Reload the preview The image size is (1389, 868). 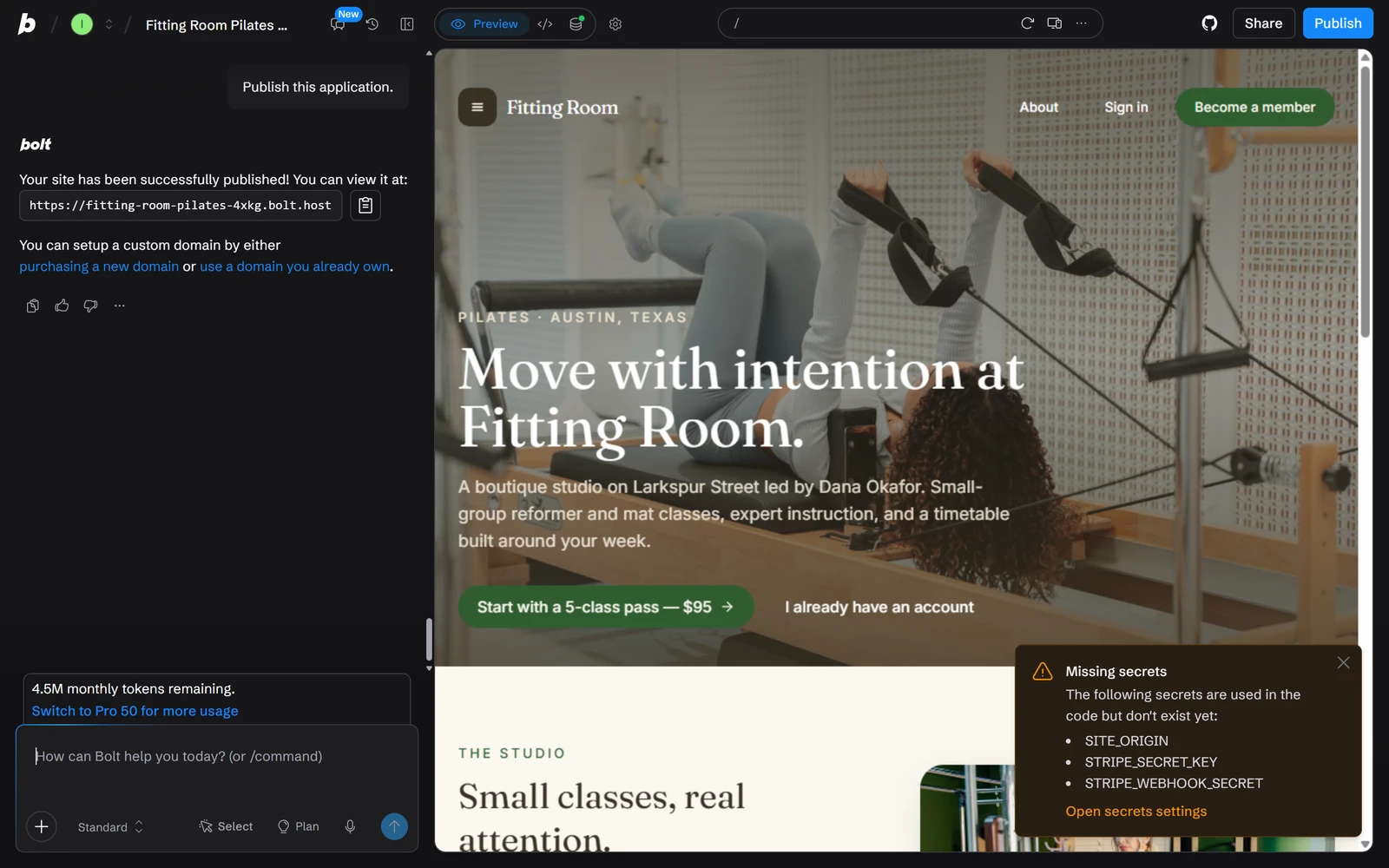click(x=1027, y=23)
